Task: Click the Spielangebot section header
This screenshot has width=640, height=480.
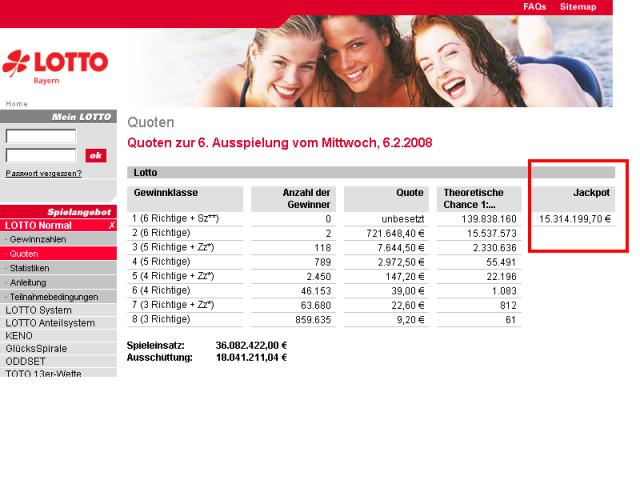Action: pyautogui.click(x=58, y=212)
